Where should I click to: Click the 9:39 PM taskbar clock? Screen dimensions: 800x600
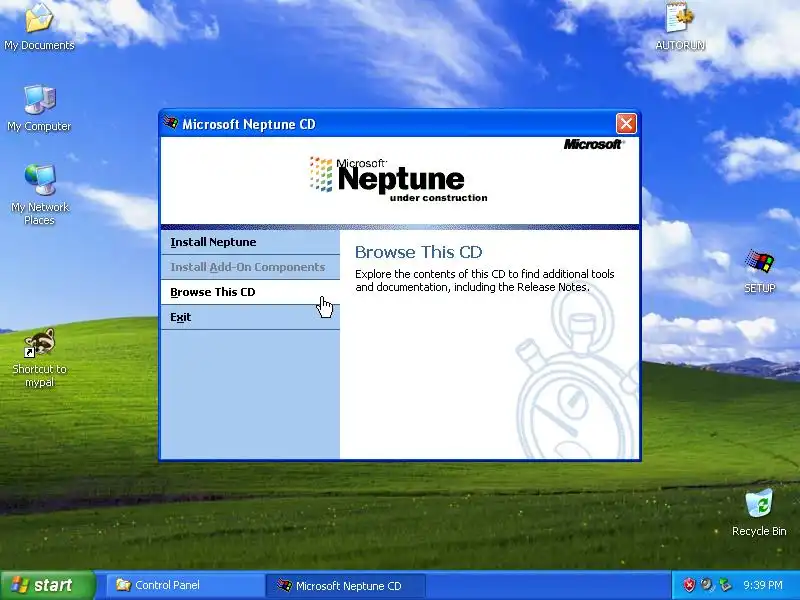763,585
